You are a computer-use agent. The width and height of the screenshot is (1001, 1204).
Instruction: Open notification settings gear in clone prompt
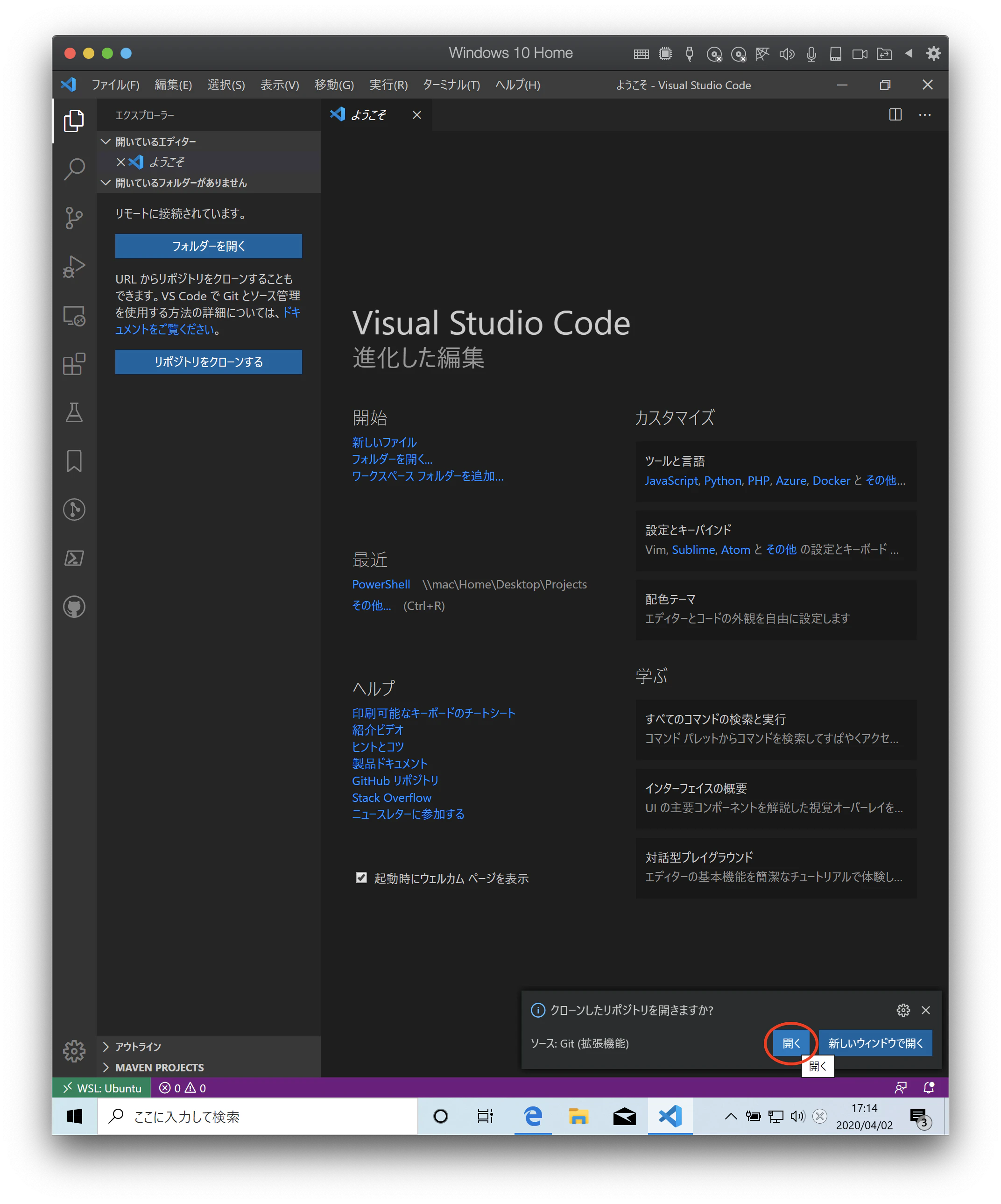[903, 1010]
